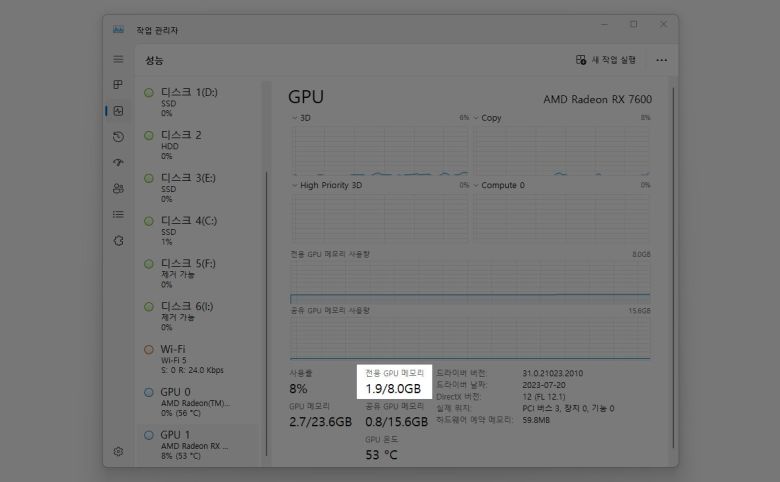Screen dimensions: 780x482
Task: Click hardware reserved memory 59.8MB
Action: (536, 420)
